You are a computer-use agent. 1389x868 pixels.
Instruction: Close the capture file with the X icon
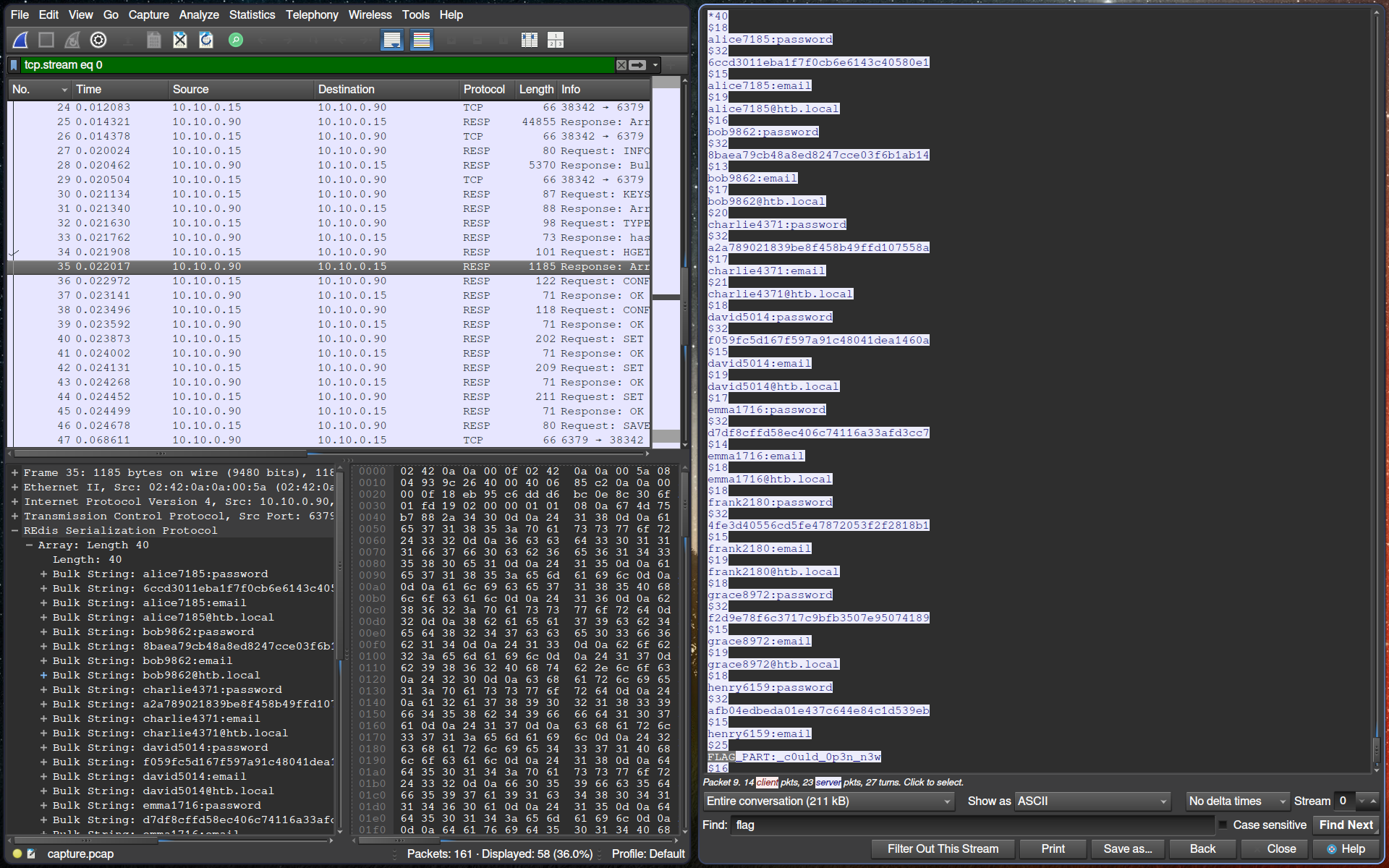pos(180,41)
